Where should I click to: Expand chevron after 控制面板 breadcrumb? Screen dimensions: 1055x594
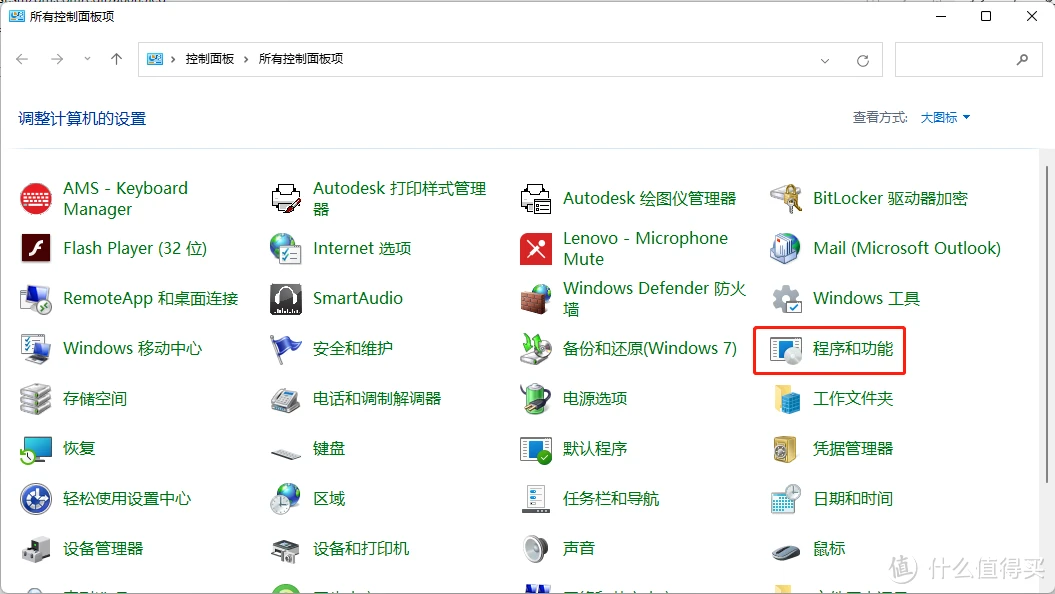246,59
